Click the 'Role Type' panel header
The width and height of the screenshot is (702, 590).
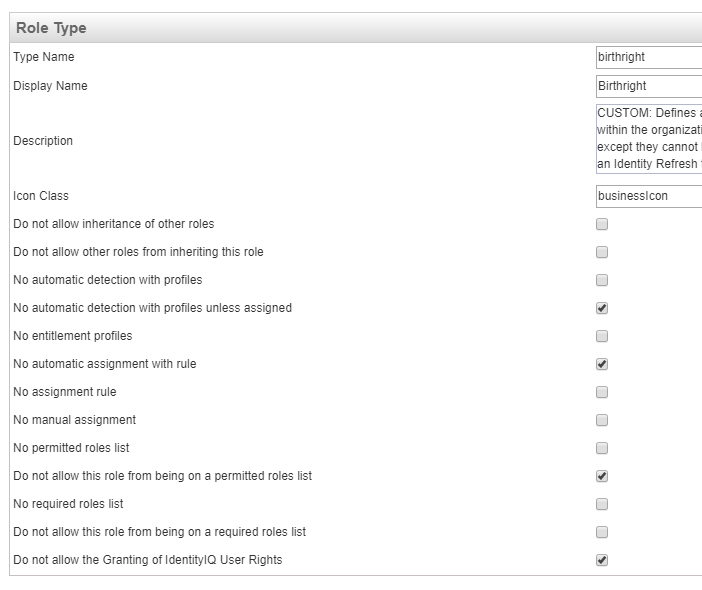[52, 28]
